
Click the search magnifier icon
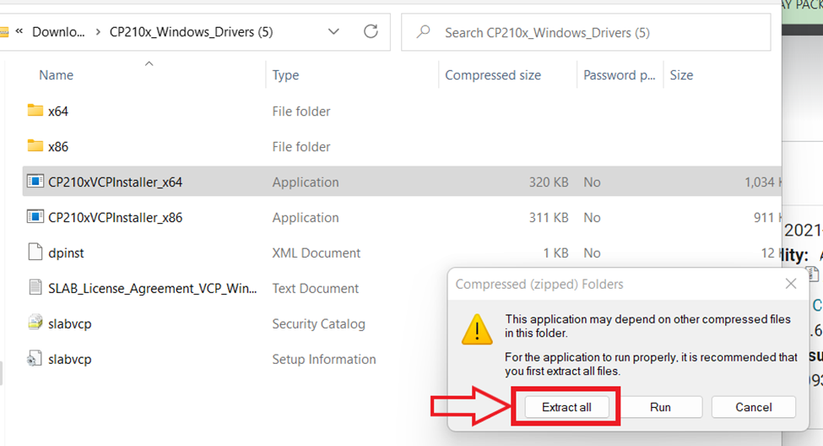pos(424,33)
